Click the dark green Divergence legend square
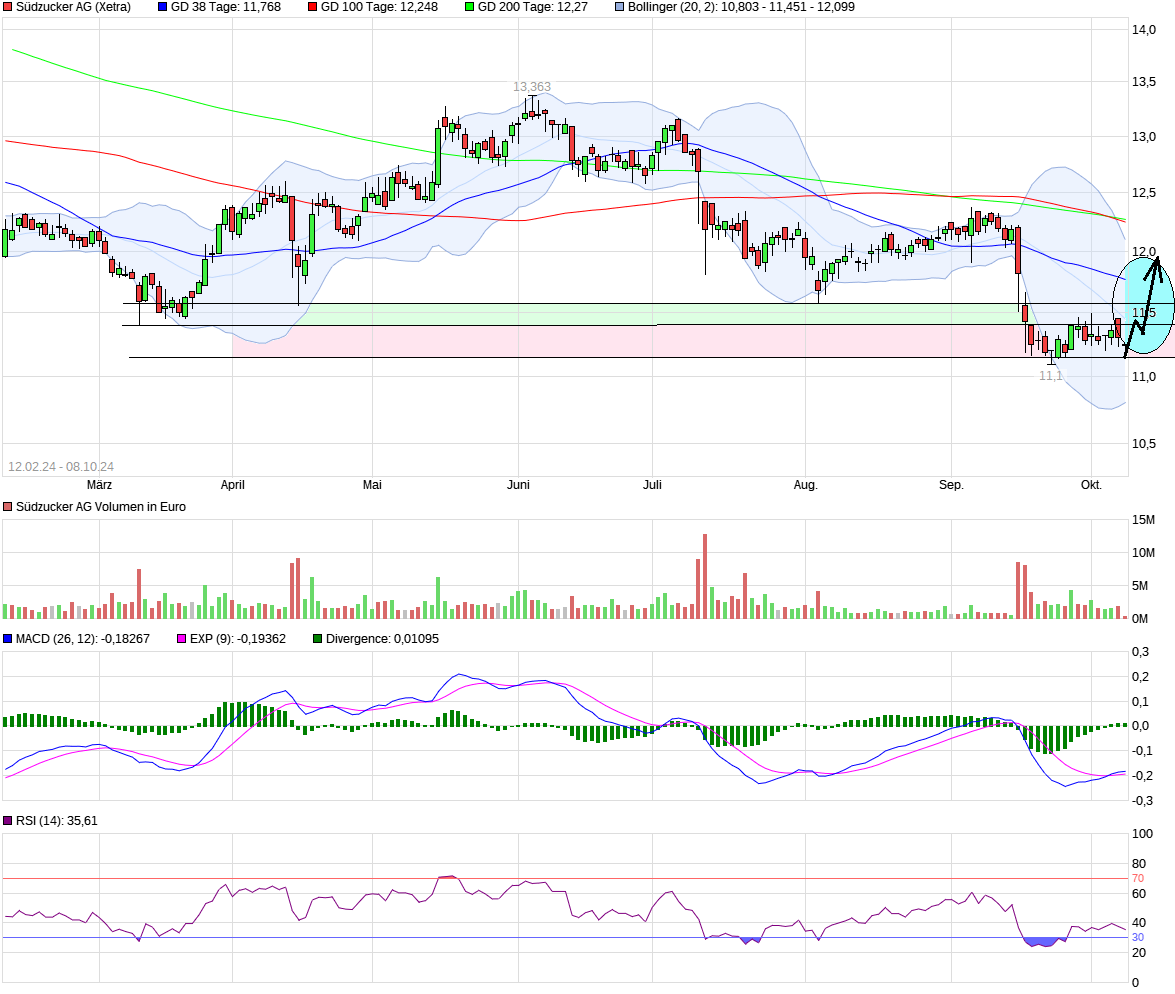This screenshot has width=1175, height=994. [x=318, y=639]
